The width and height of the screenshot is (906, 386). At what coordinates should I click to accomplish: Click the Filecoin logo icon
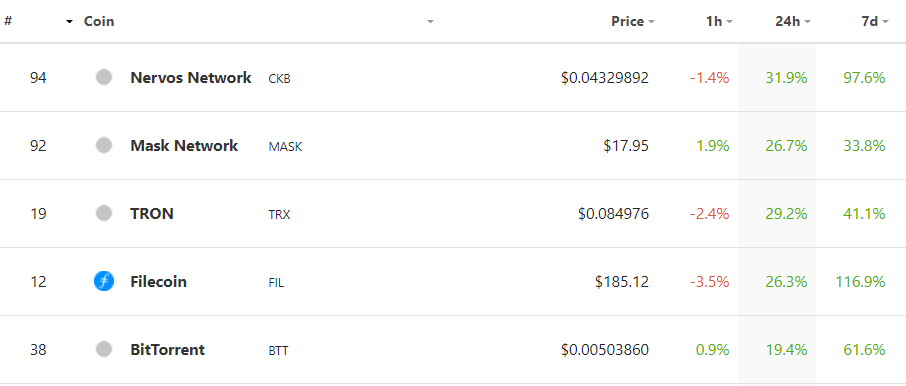pyautogui.click(x=103, y=281)
